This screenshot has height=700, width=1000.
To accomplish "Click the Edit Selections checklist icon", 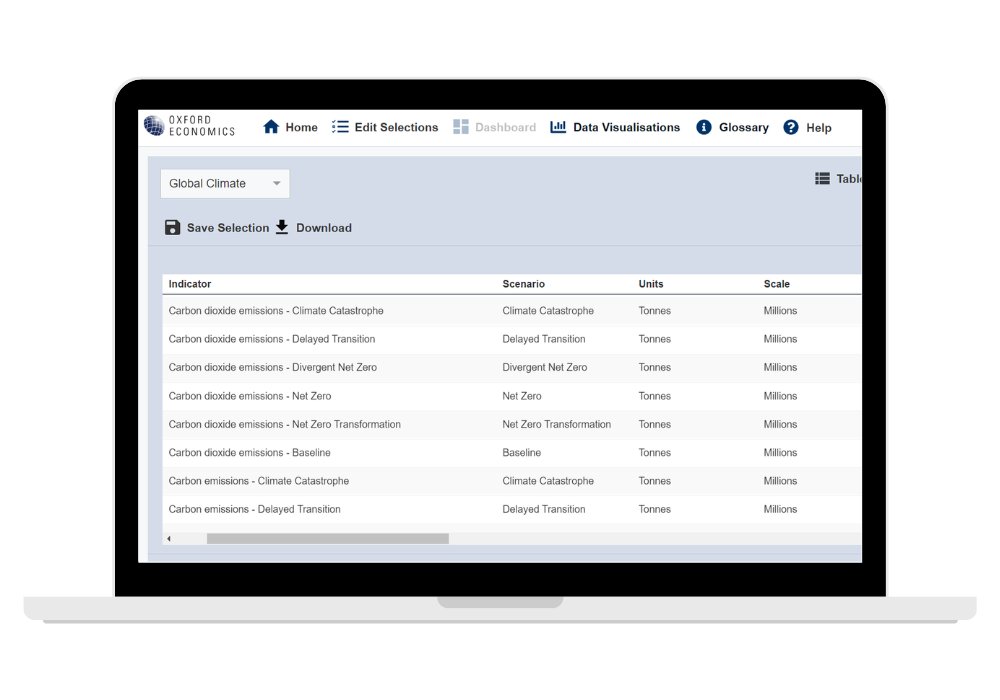I will click(x=340, y=127).
